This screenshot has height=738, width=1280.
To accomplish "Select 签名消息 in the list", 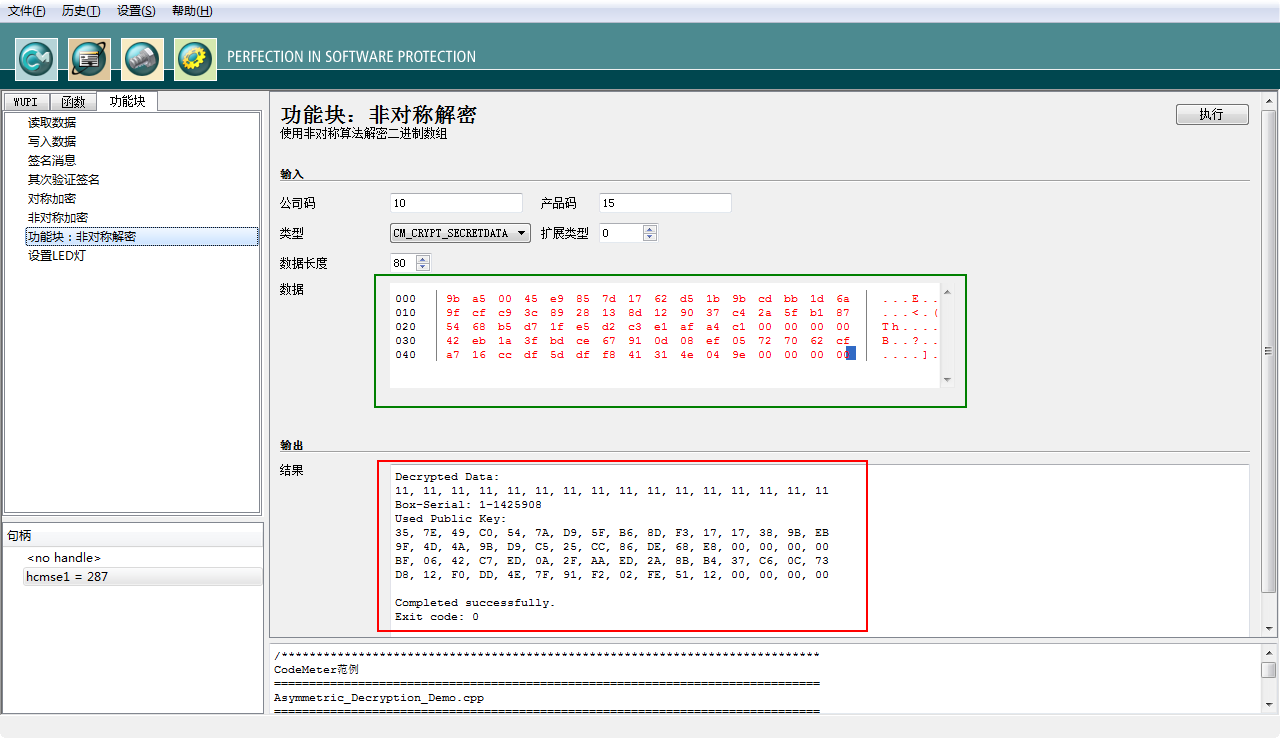I will (x=52, y=160).
